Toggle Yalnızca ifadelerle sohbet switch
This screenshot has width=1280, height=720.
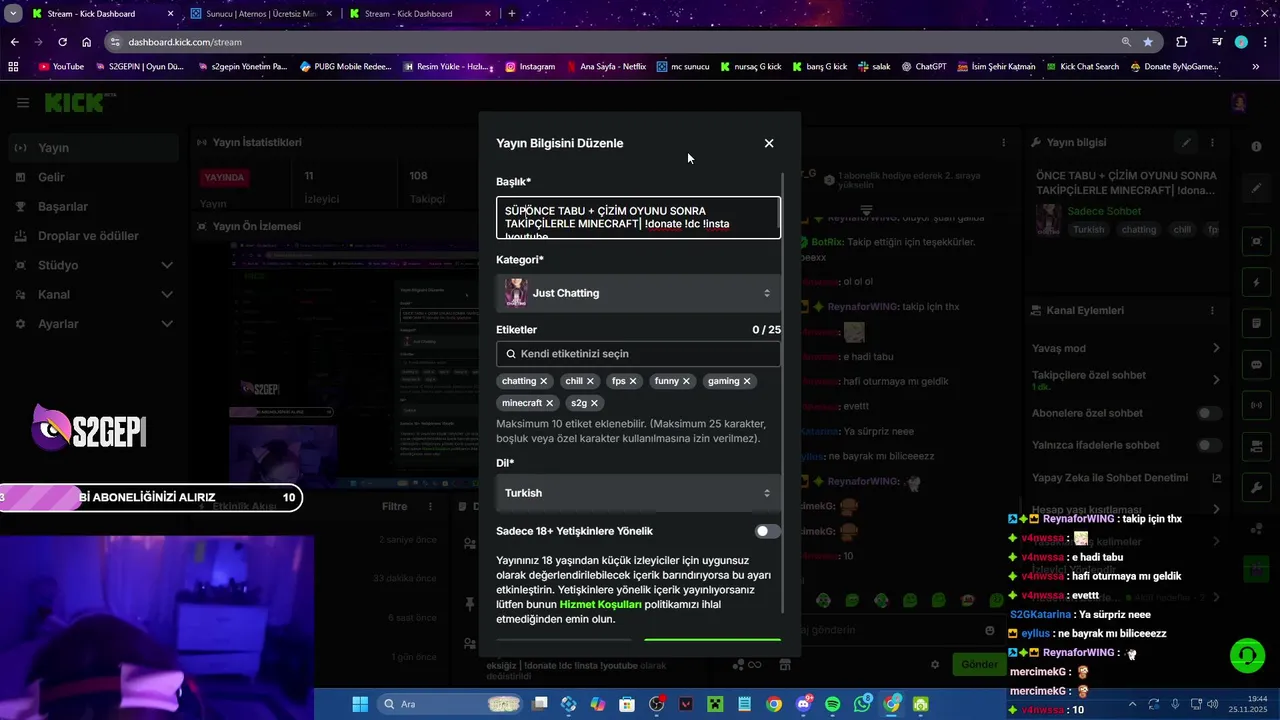[1209, 445]
